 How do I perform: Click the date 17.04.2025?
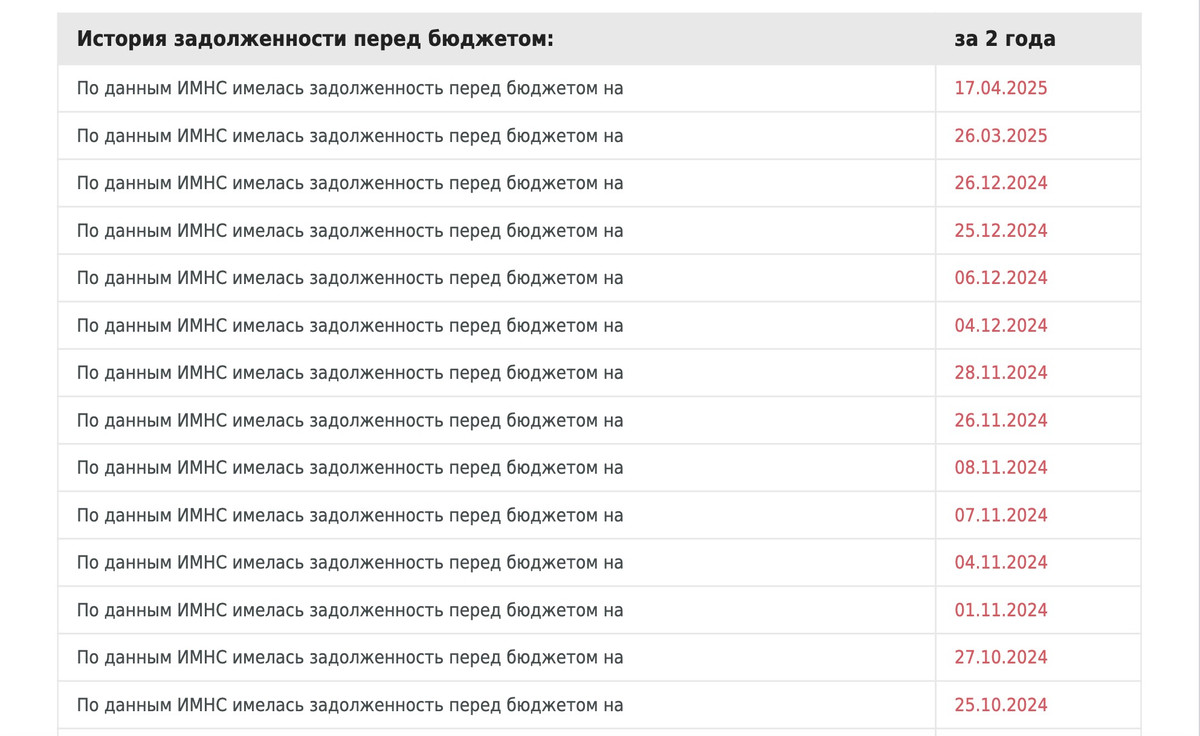click(1000, 88)
